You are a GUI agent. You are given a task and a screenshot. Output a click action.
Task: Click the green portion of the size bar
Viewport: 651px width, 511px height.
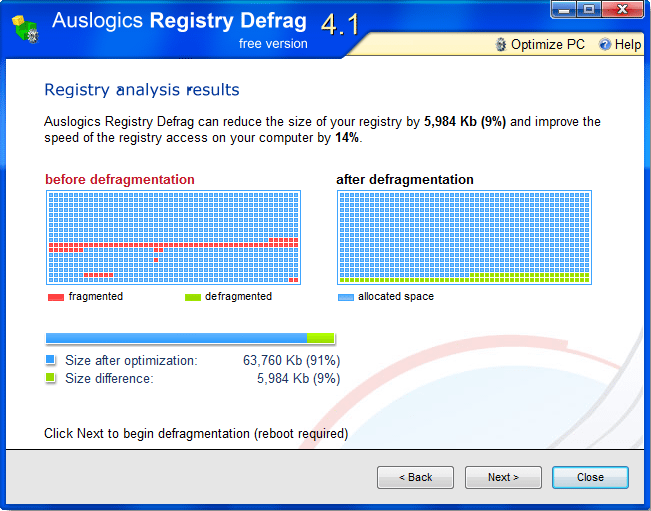(321, 338)
